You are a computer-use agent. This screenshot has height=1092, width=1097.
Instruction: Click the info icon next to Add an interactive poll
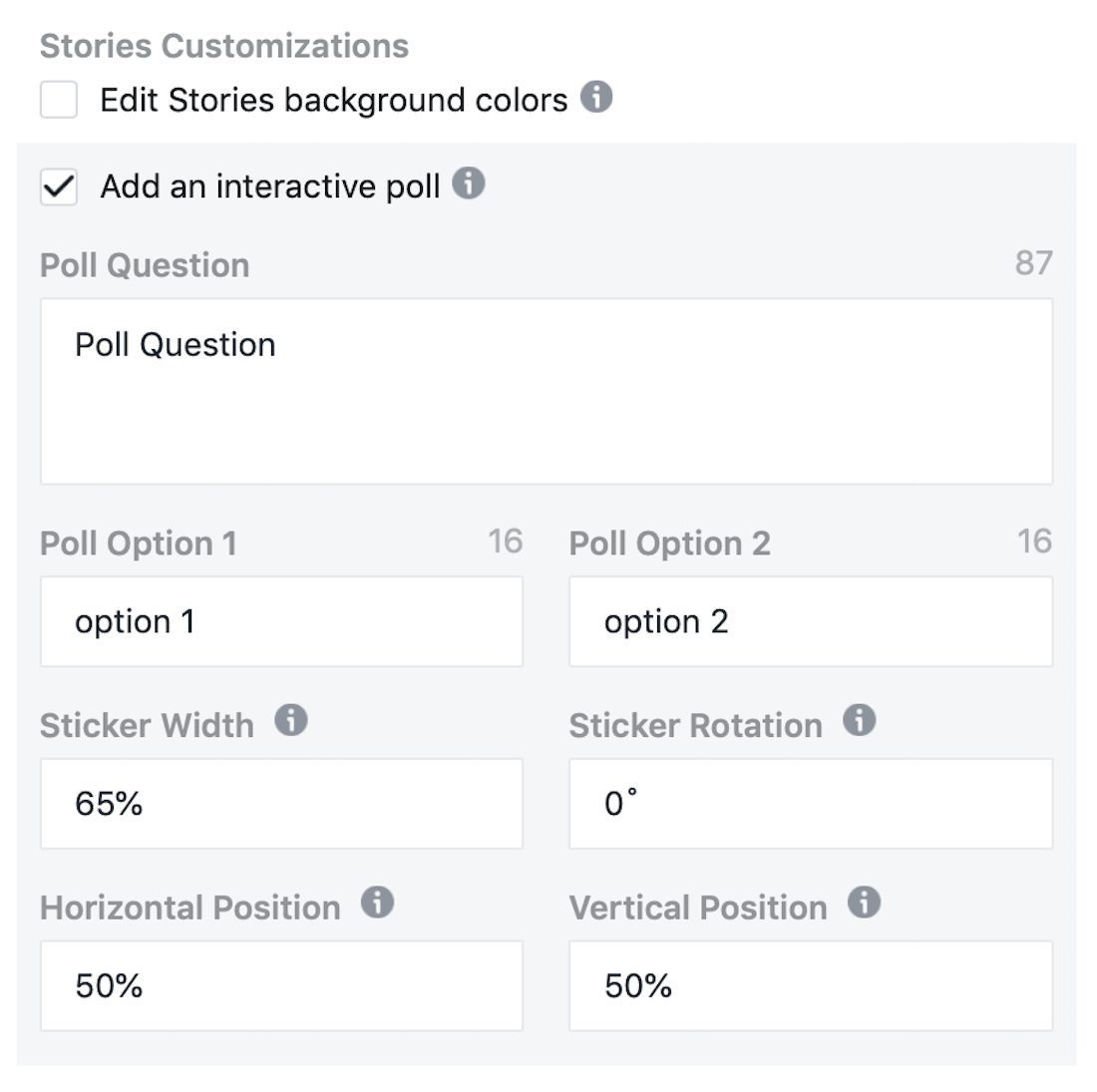coord(469,183)
